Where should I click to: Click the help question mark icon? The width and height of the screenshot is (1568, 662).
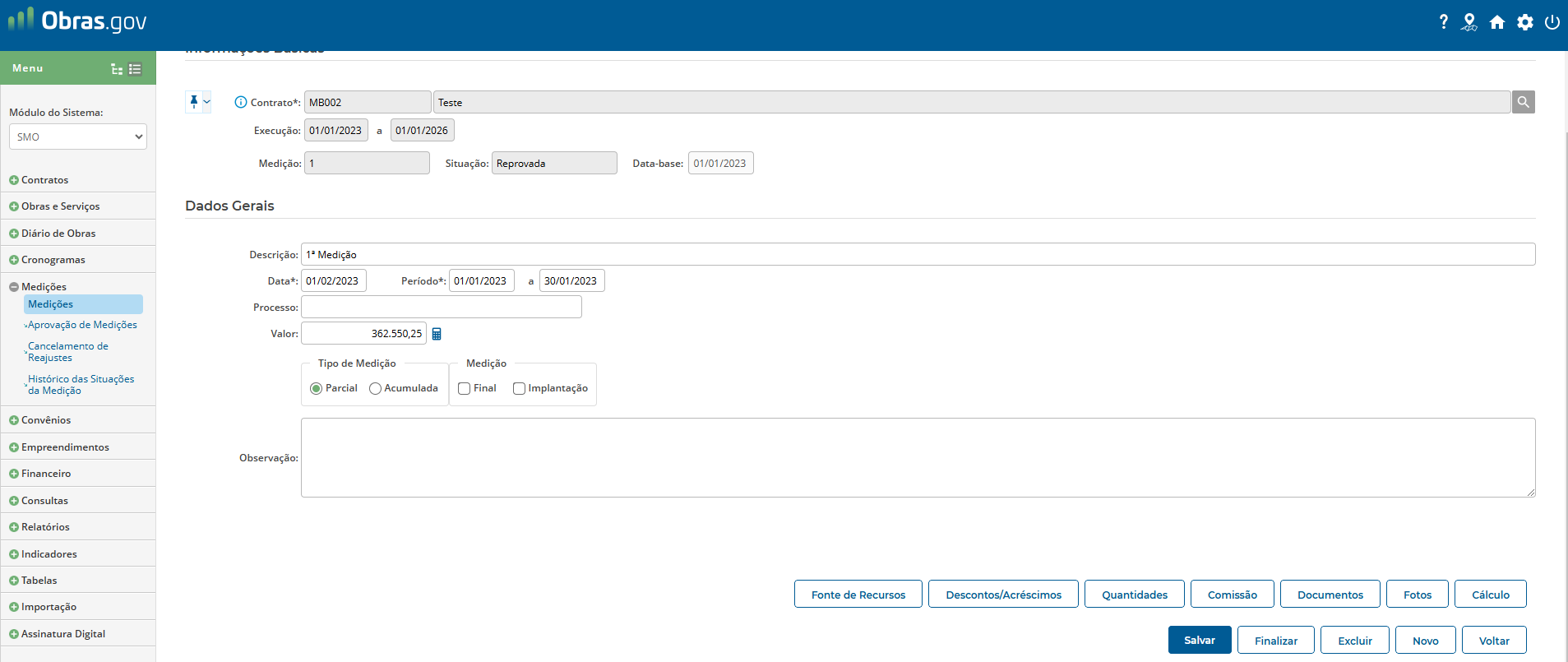(x=1443, y=22)
